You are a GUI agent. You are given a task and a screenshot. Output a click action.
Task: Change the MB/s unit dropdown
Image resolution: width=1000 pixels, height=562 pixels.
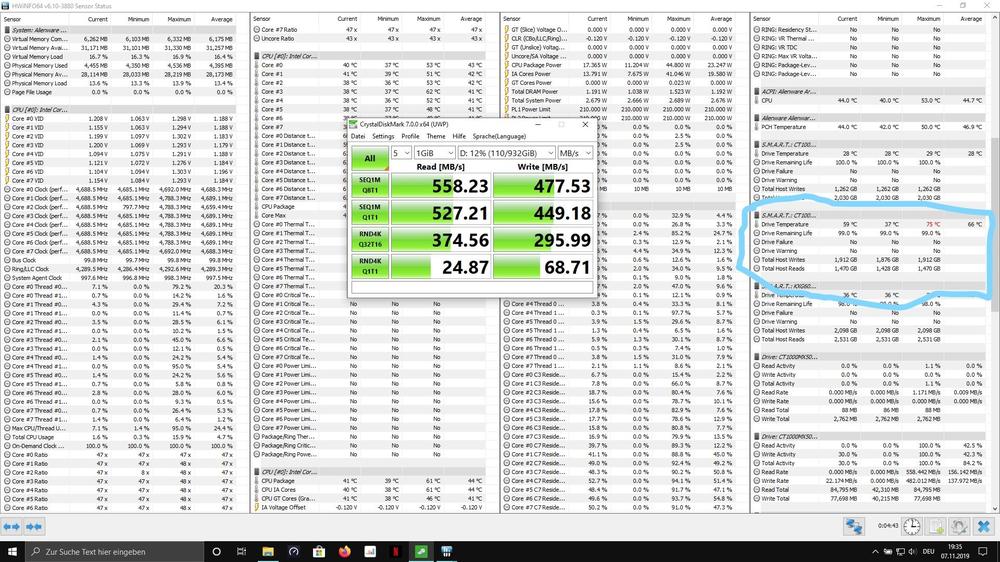[575, 153]
